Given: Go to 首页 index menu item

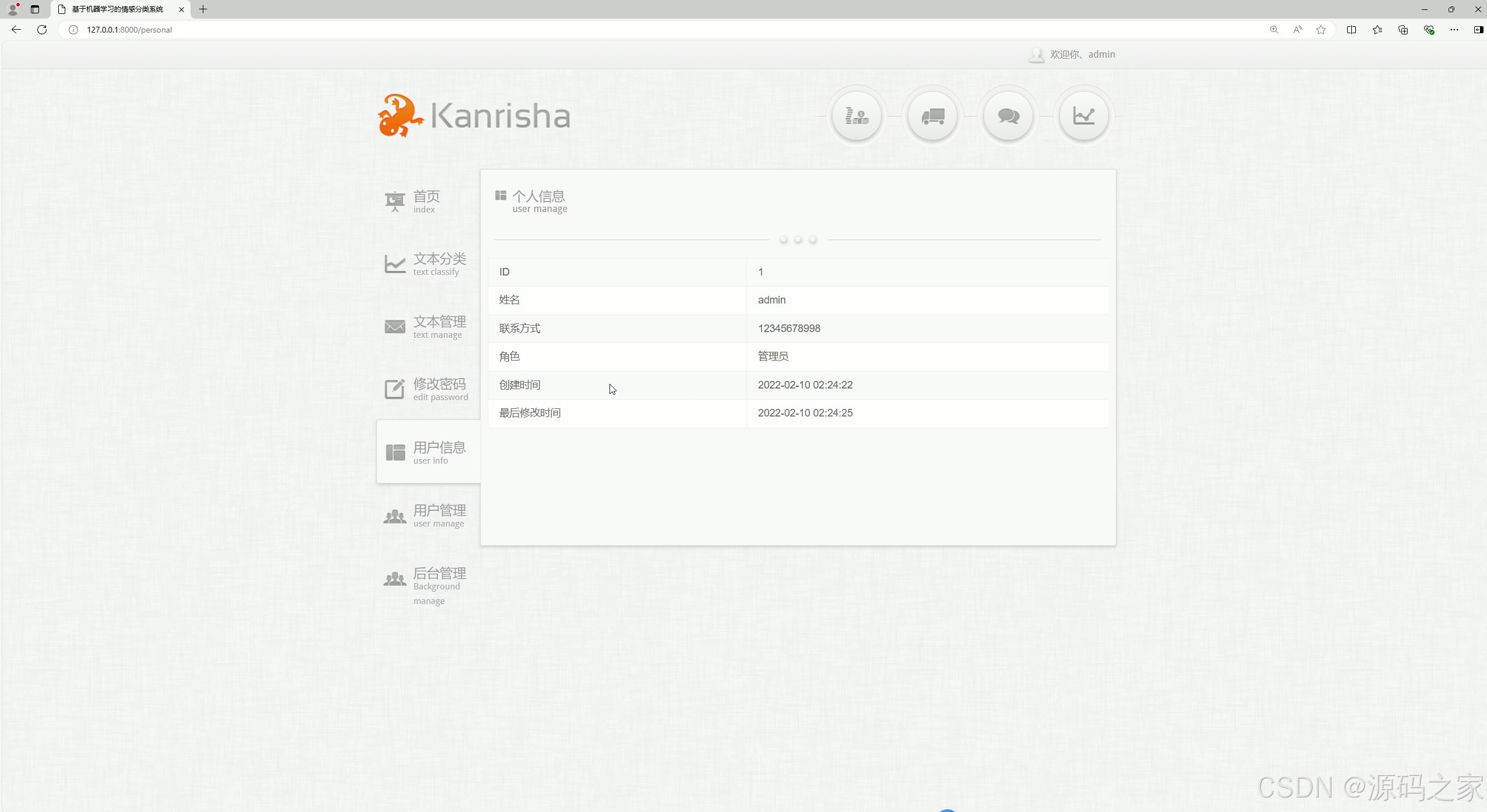Looking at the screenshot, I should tap(426, 202).
